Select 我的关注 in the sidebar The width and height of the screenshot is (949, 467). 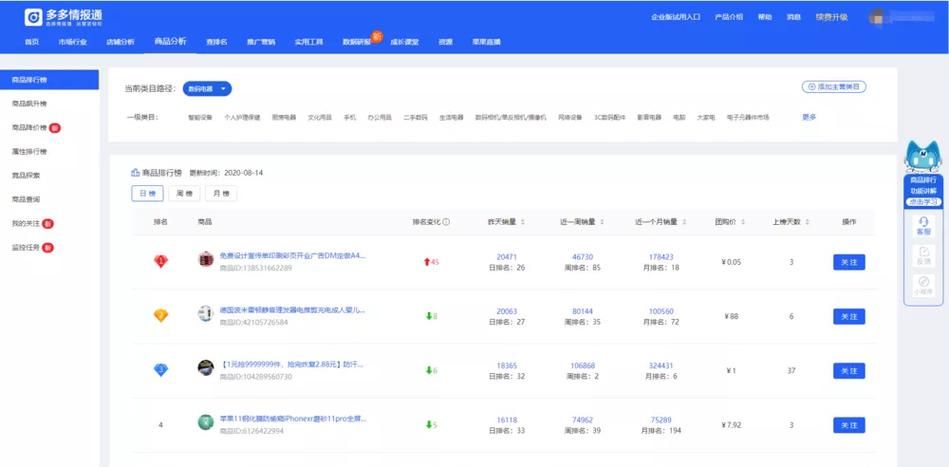(x=26, y=223)
